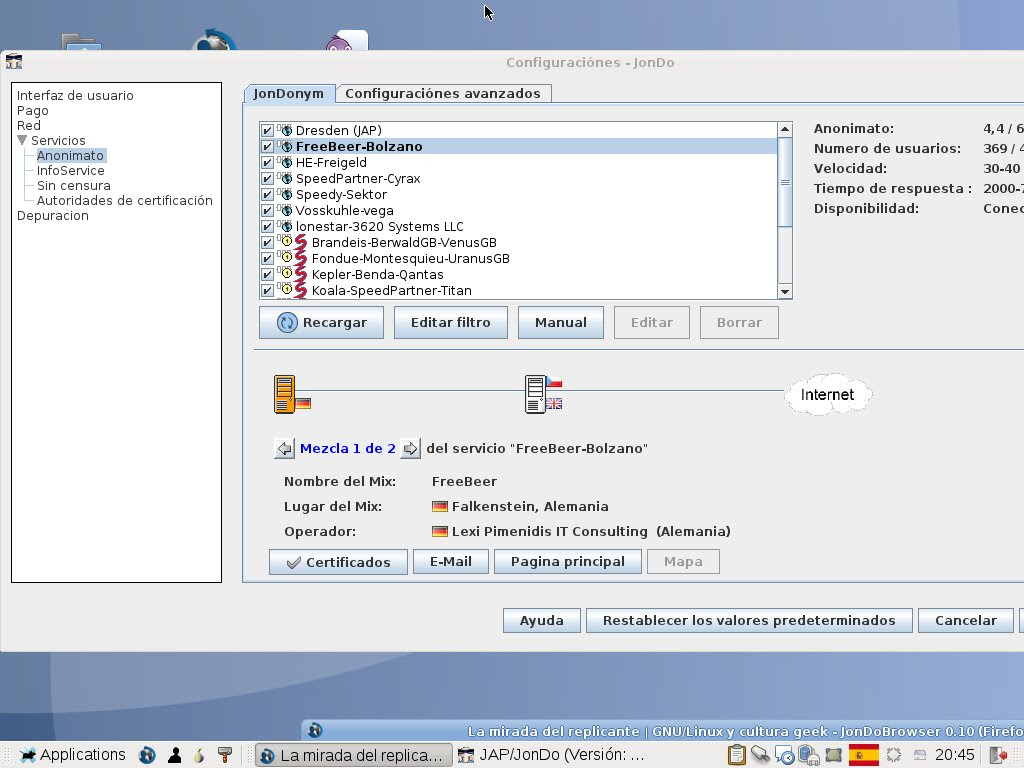
Task: Click the Recargar refresh arrows icon
Action: coord(287,323)
